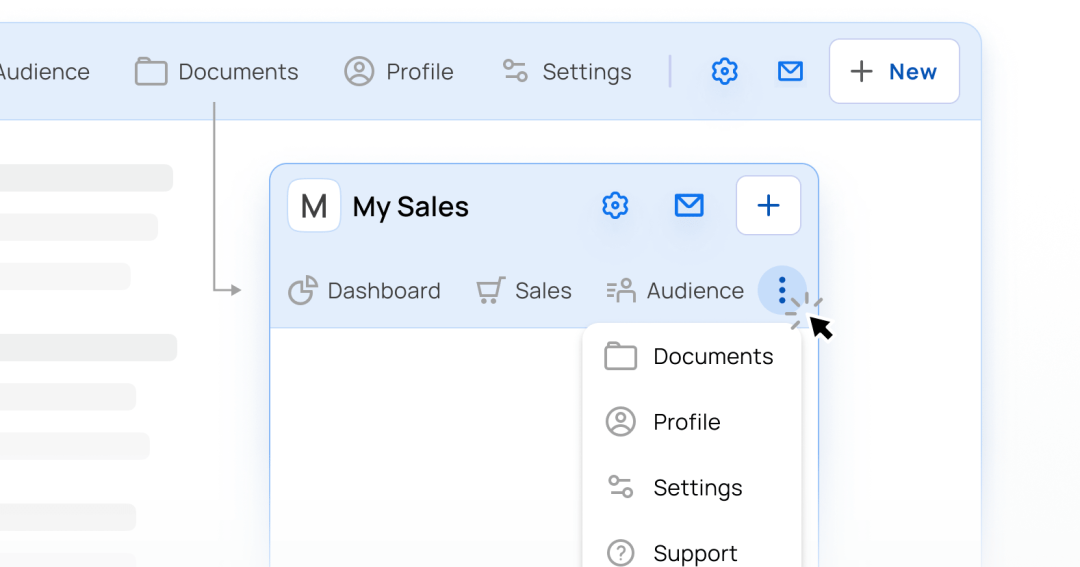Image resolution: width=1080 pixels, height=567 pixels.
Task: Click the M avatar logo tile
Action: (314, 205)
